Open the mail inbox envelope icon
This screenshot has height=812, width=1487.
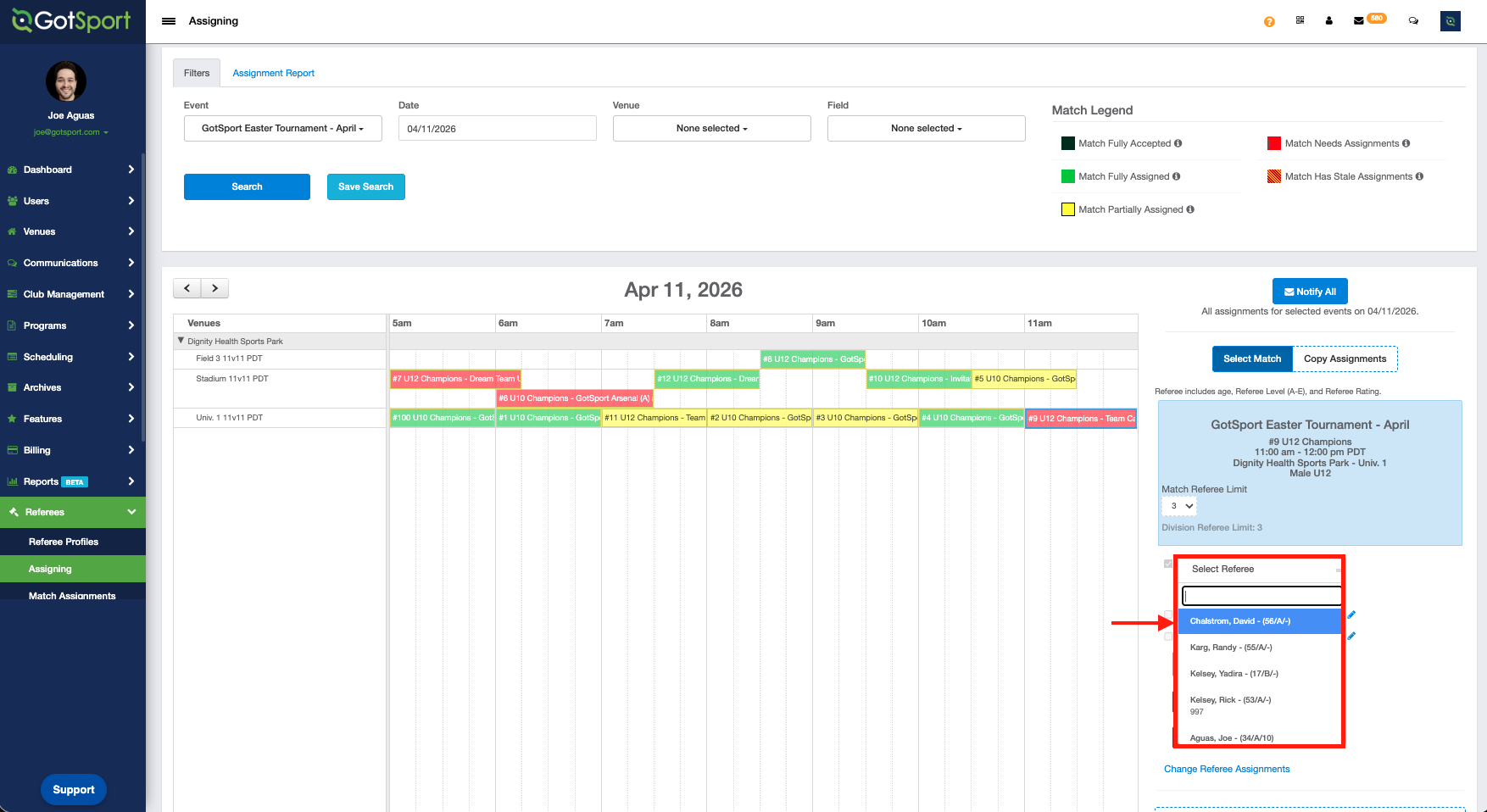pyautogui.click(x=1359, y=21)
